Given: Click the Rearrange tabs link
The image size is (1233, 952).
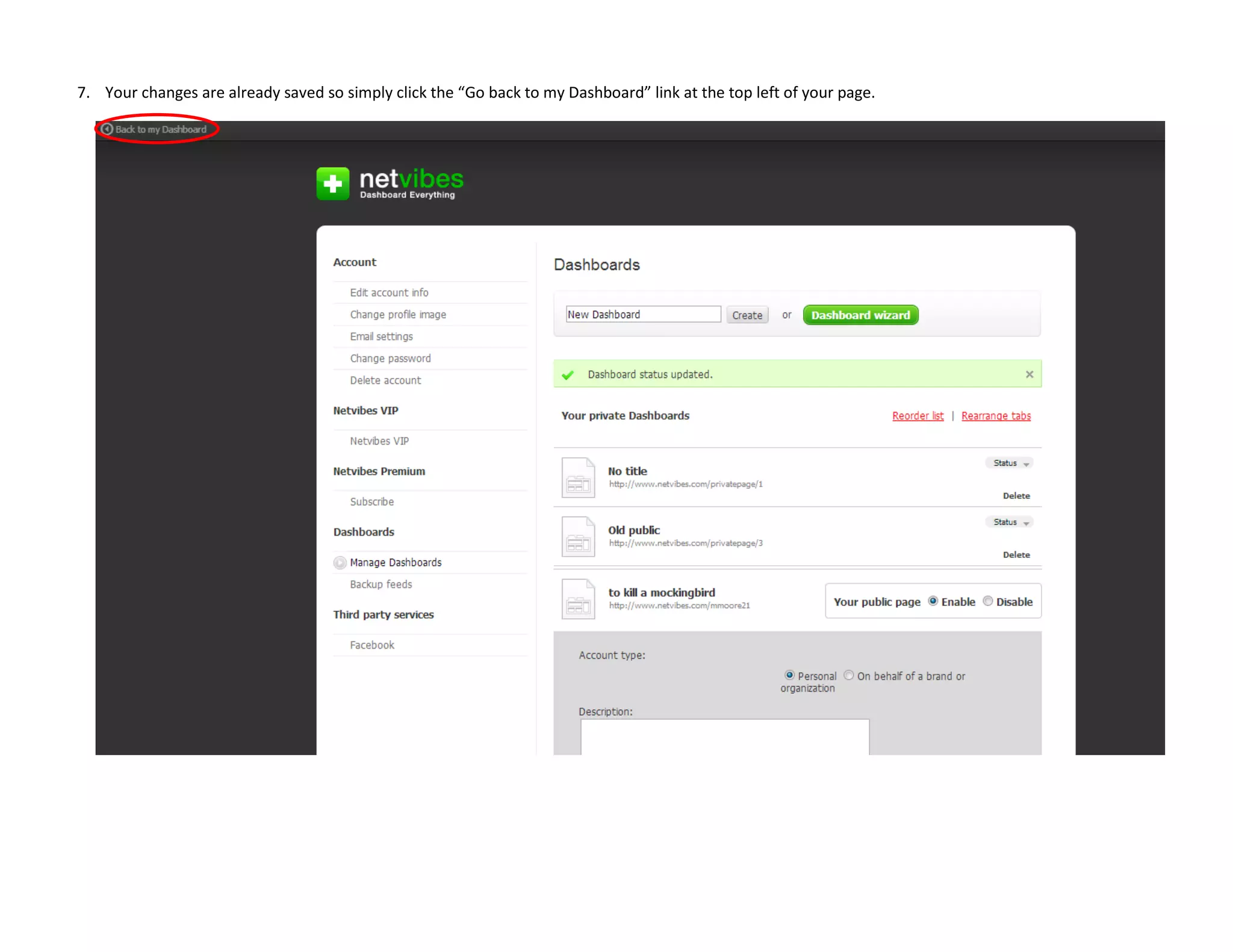Looking at the screenshot, I should coord(996,416).
